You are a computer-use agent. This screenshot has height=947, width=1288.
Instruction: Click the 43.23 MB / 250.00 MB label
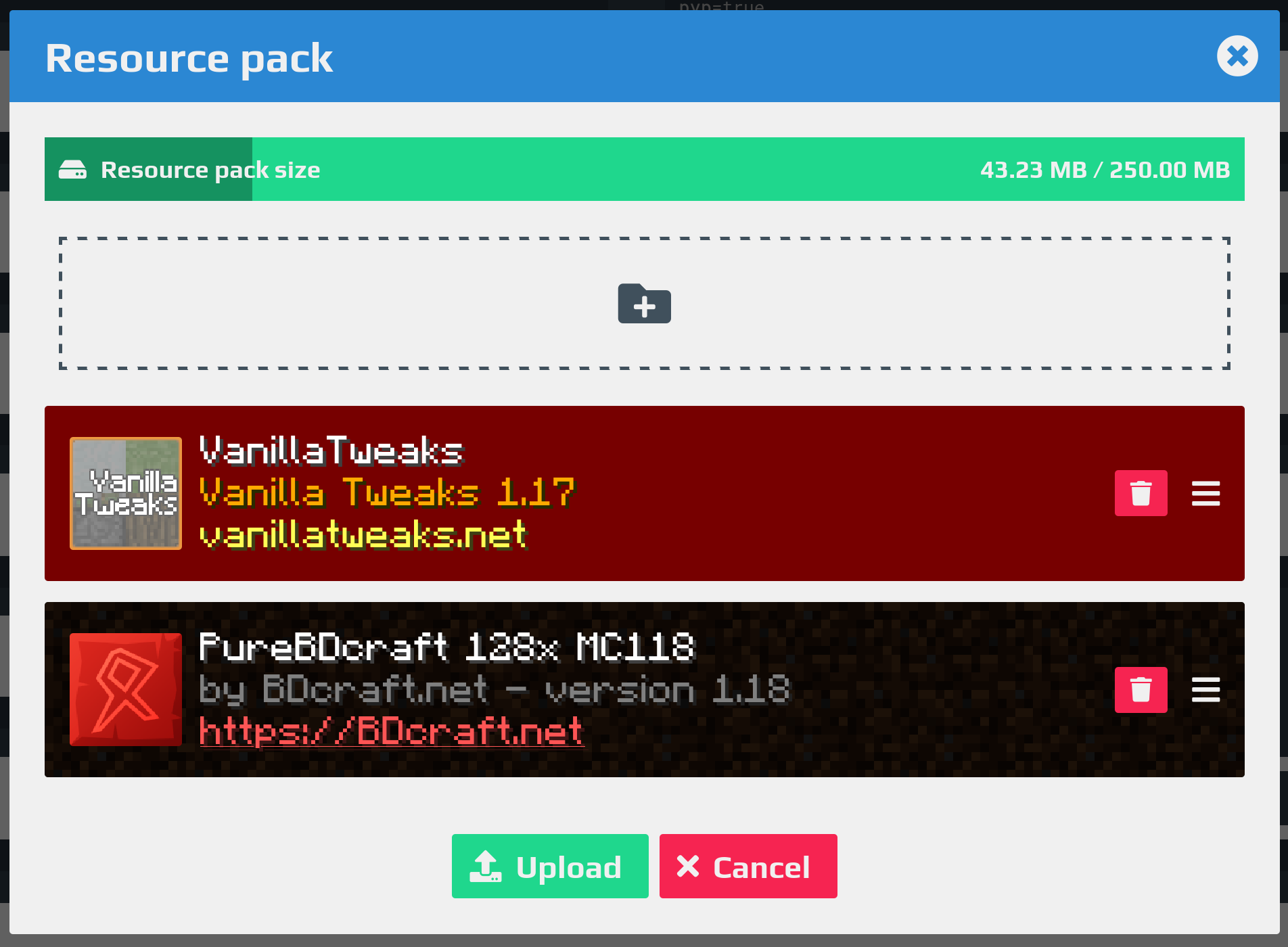[x=1105, y=170]
